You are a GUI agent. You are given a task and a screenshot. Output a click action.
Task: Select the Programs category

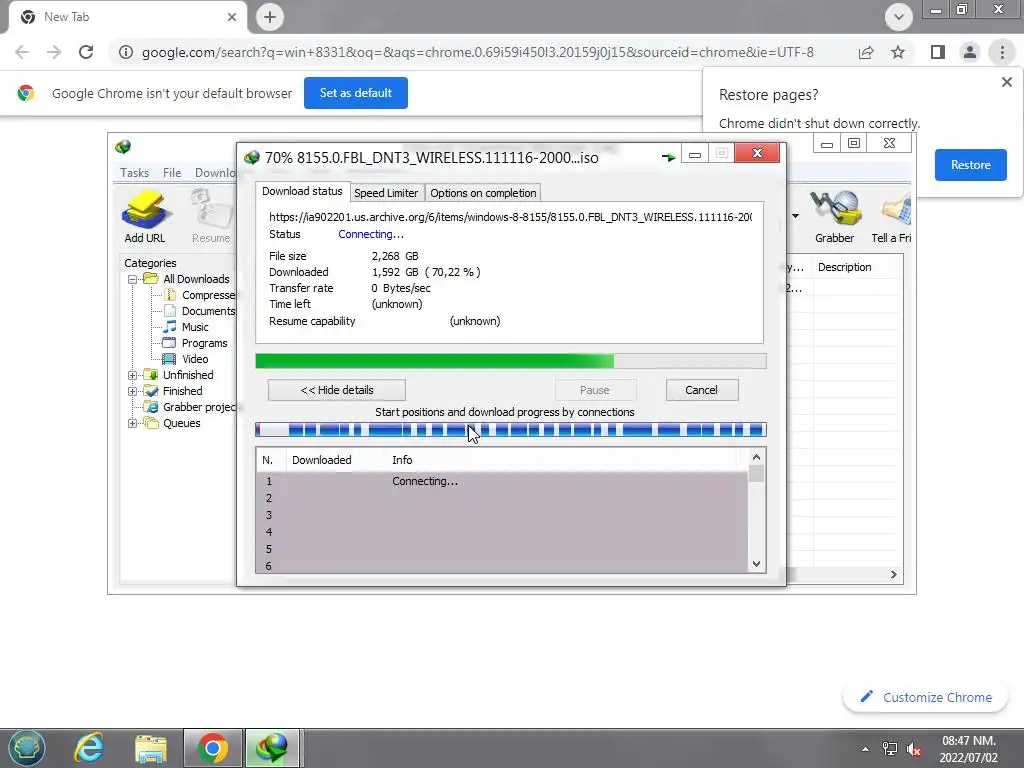(x=195, y=343)
